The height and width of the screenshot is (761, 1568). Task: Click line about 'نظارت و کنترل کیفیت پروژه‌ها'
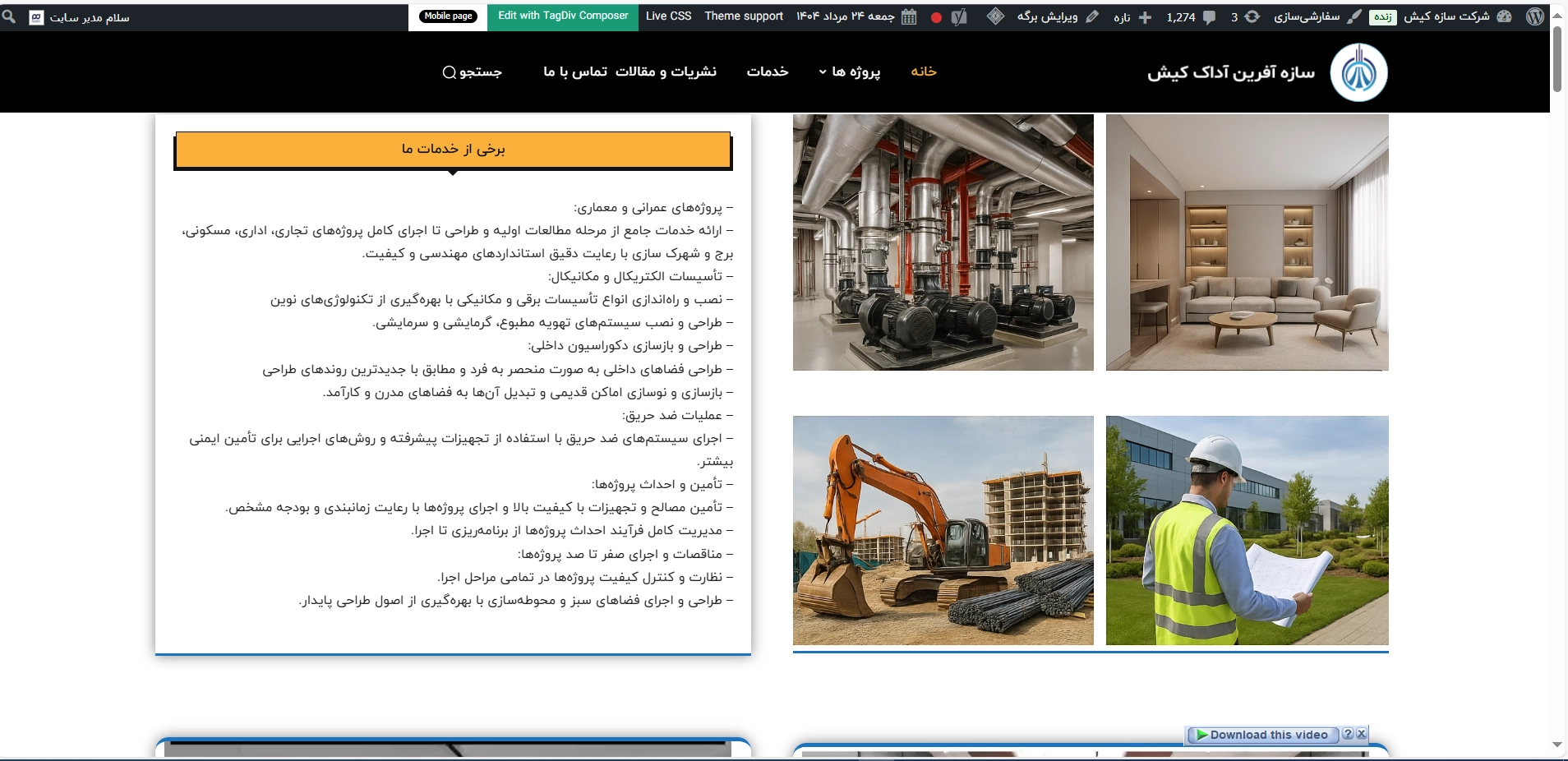tap(585, 578)
